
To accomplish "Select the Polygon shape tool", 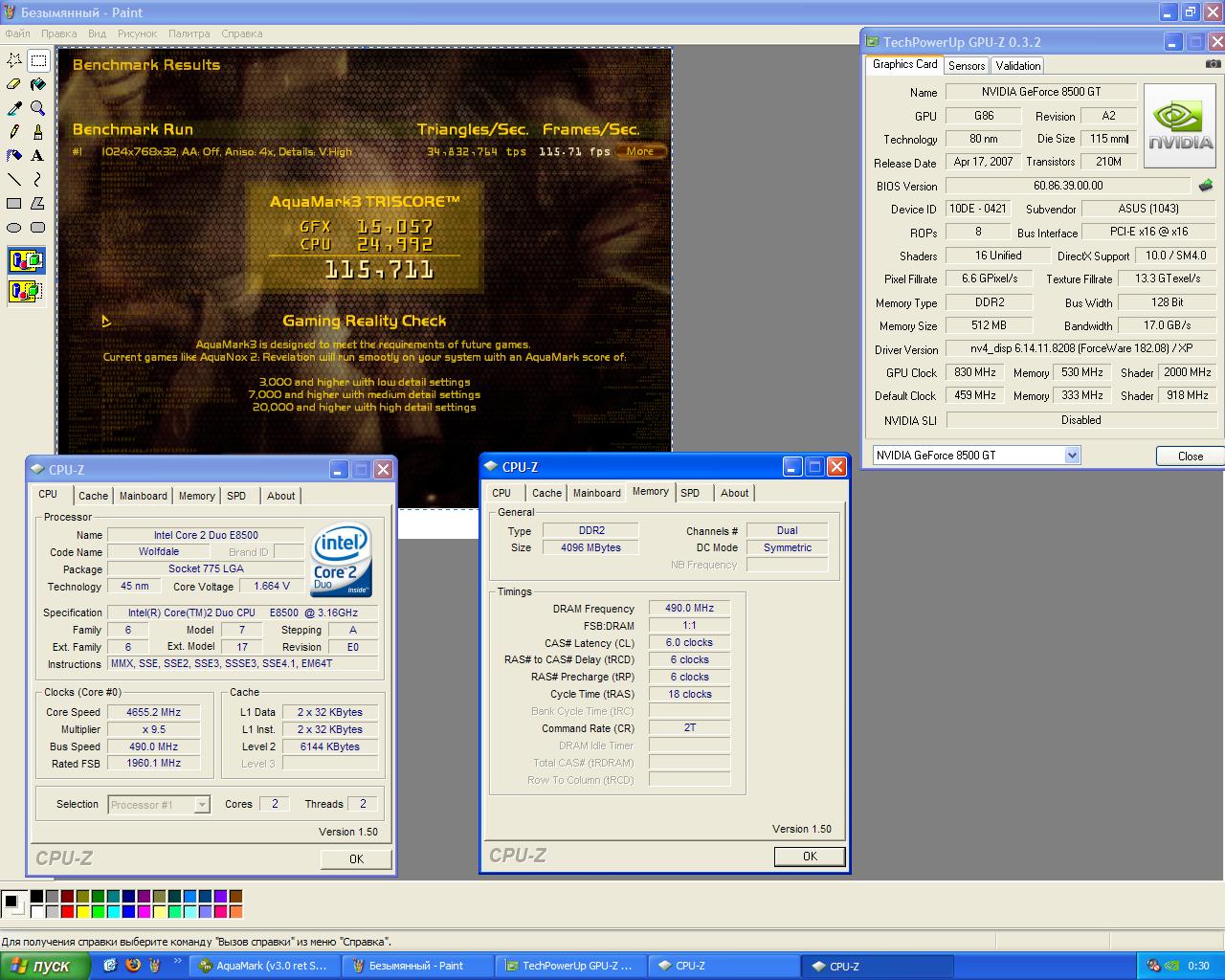I will click(x=38, y=203).
